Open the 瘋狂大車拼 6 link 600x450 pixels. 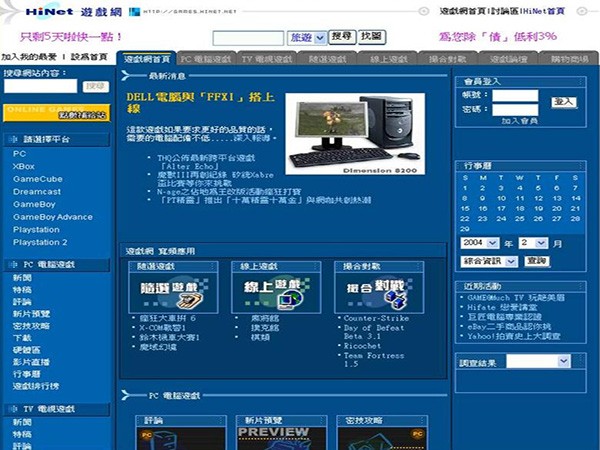167,318
